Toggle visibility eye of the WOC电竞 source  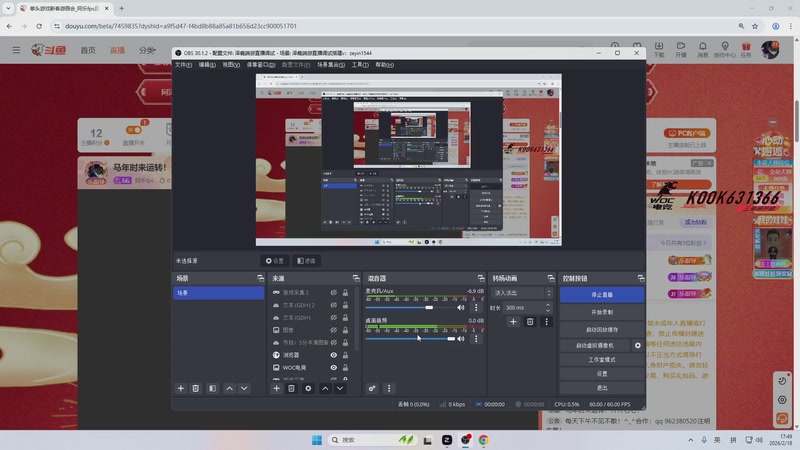(x=334, y=367)
